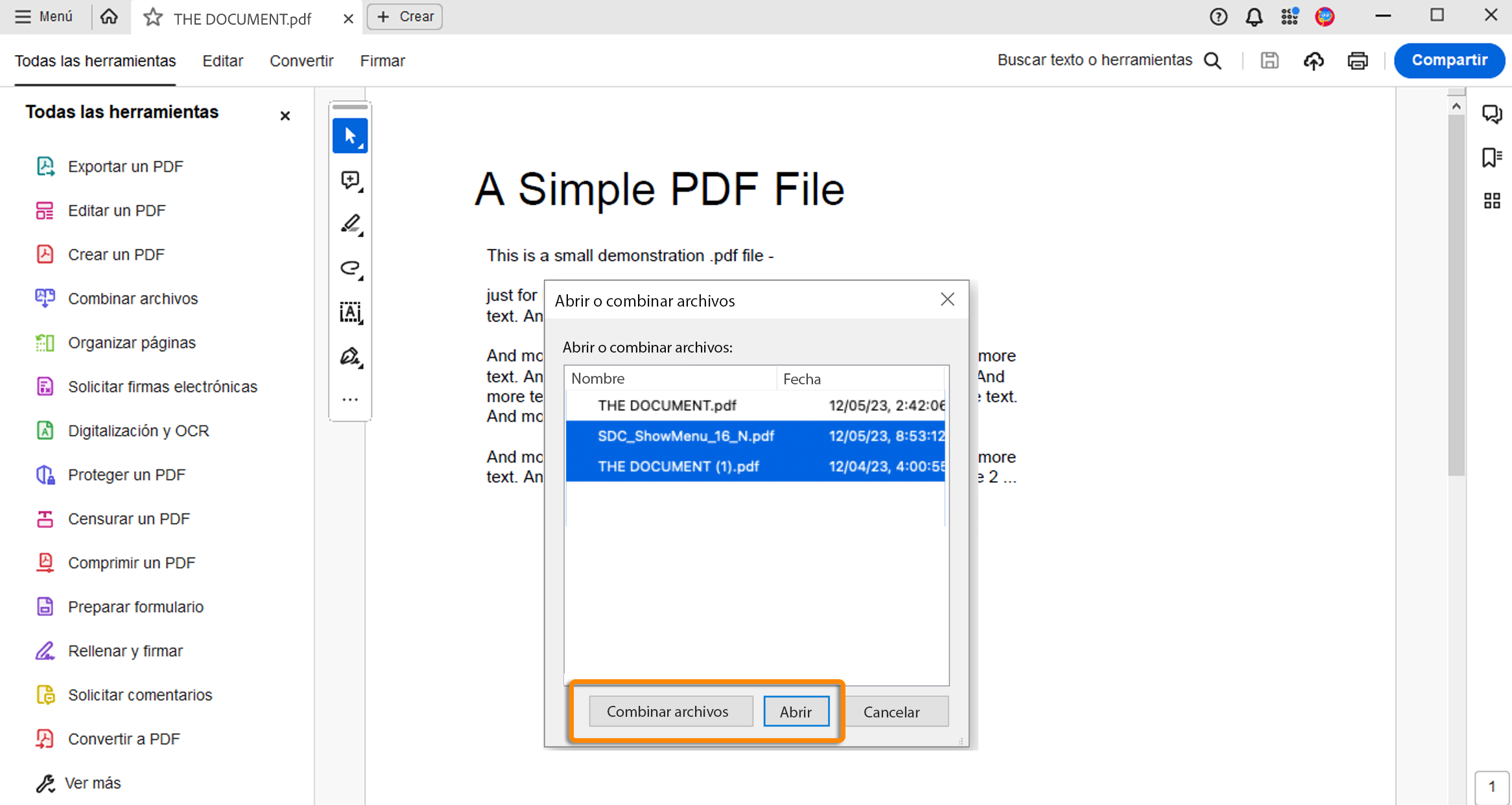
Task: Show the page thumbnails grid icon
Action: click(x=1491, y=201)
